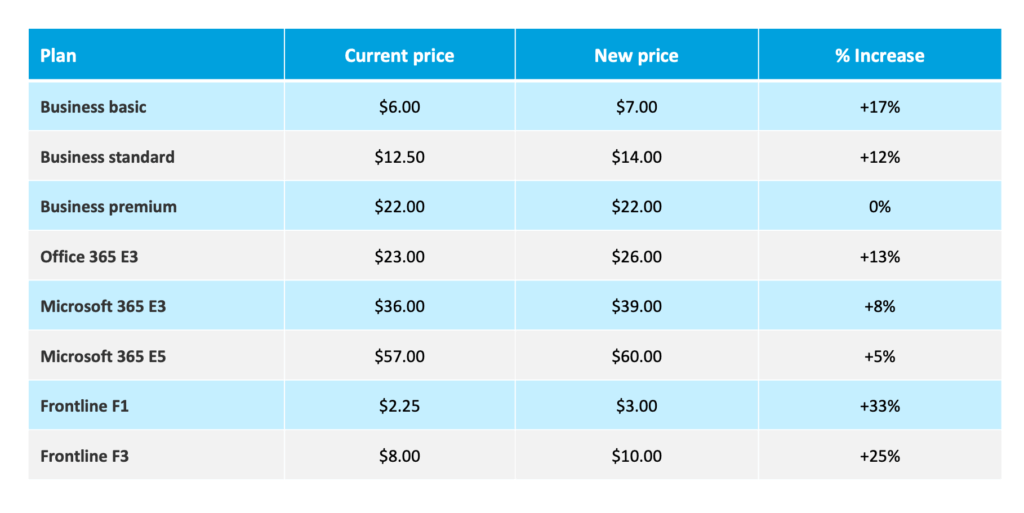
Task: Click the Microsoft 365 E3 row label
Action: click(x=103, y=306)
